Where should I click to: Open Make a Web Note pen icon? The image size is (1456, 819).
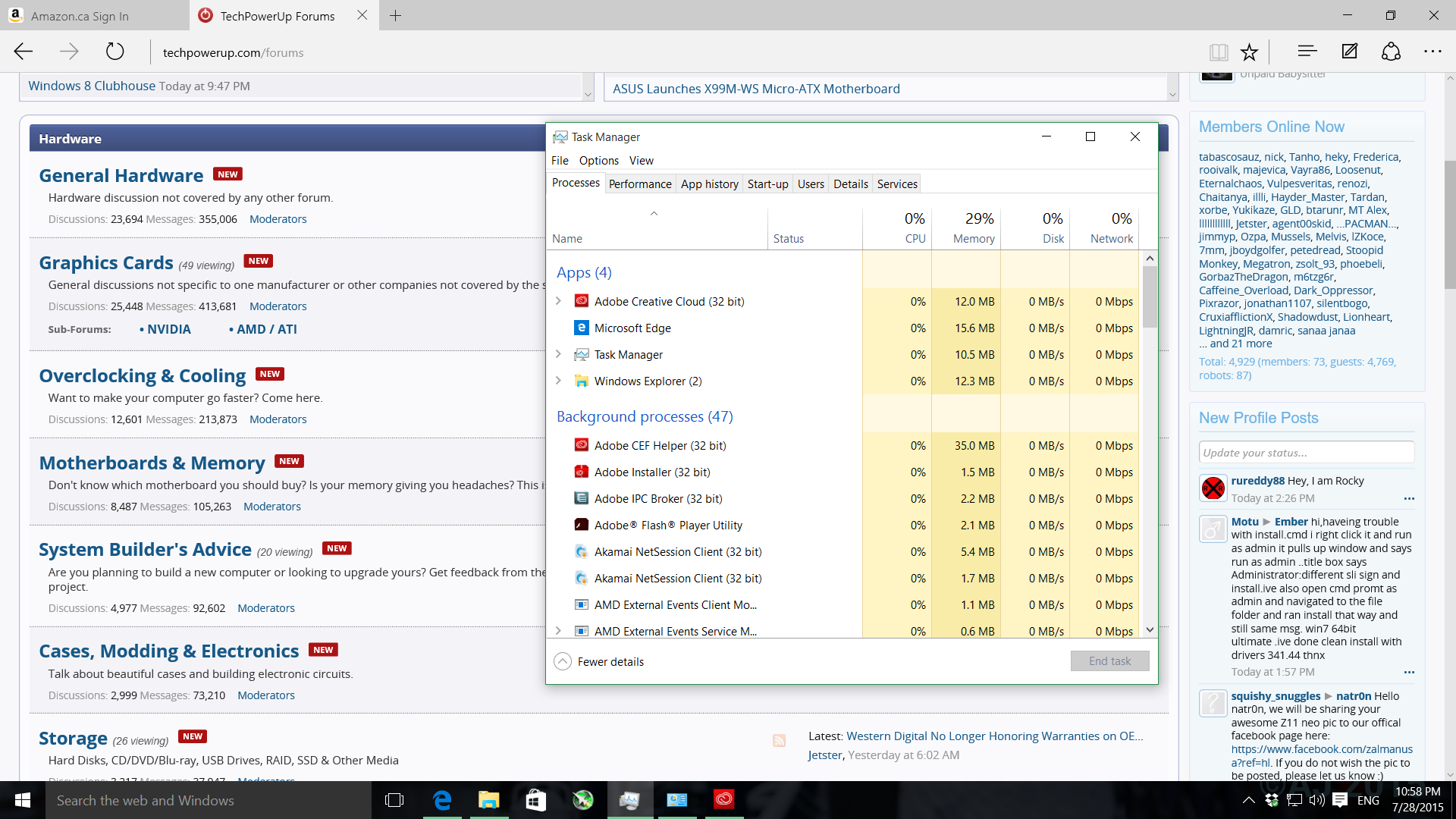point(1350,52)
